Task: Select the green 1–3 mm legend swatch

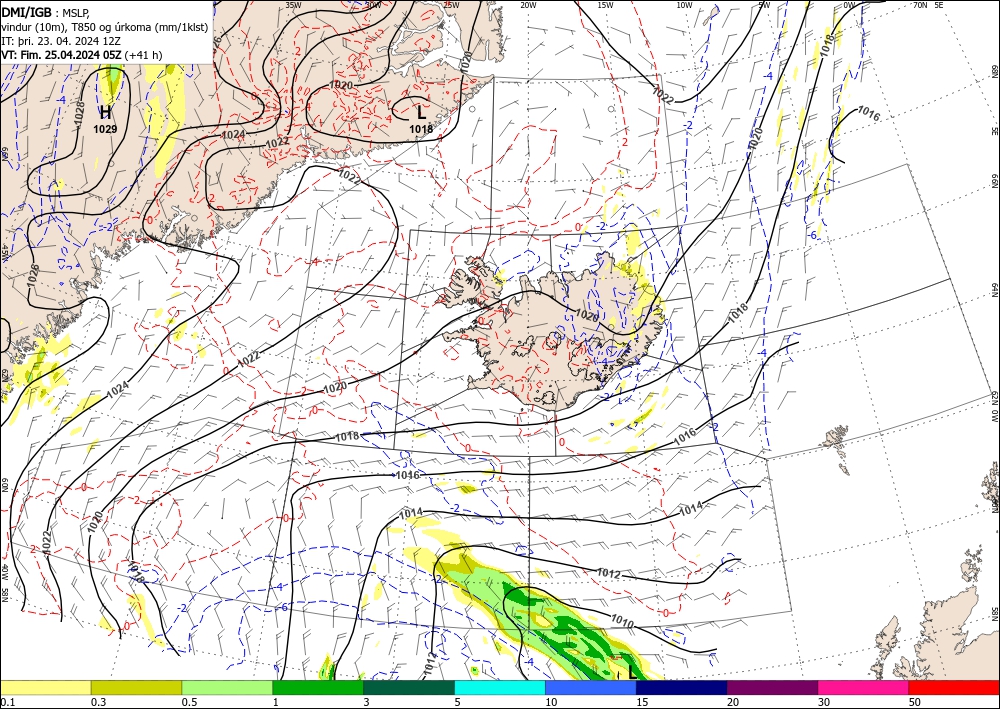Action: [x=318, y=687]
